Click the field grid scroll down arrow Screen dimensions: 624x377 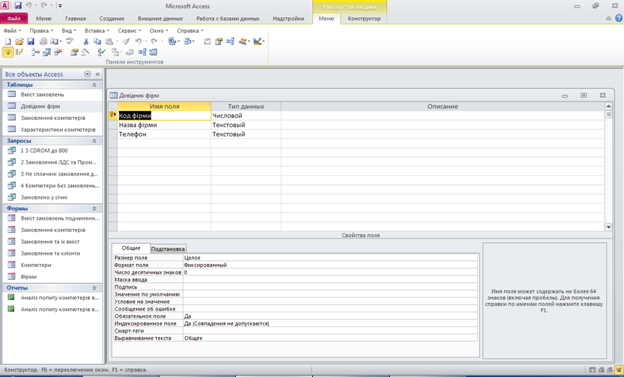pos(608,227)
